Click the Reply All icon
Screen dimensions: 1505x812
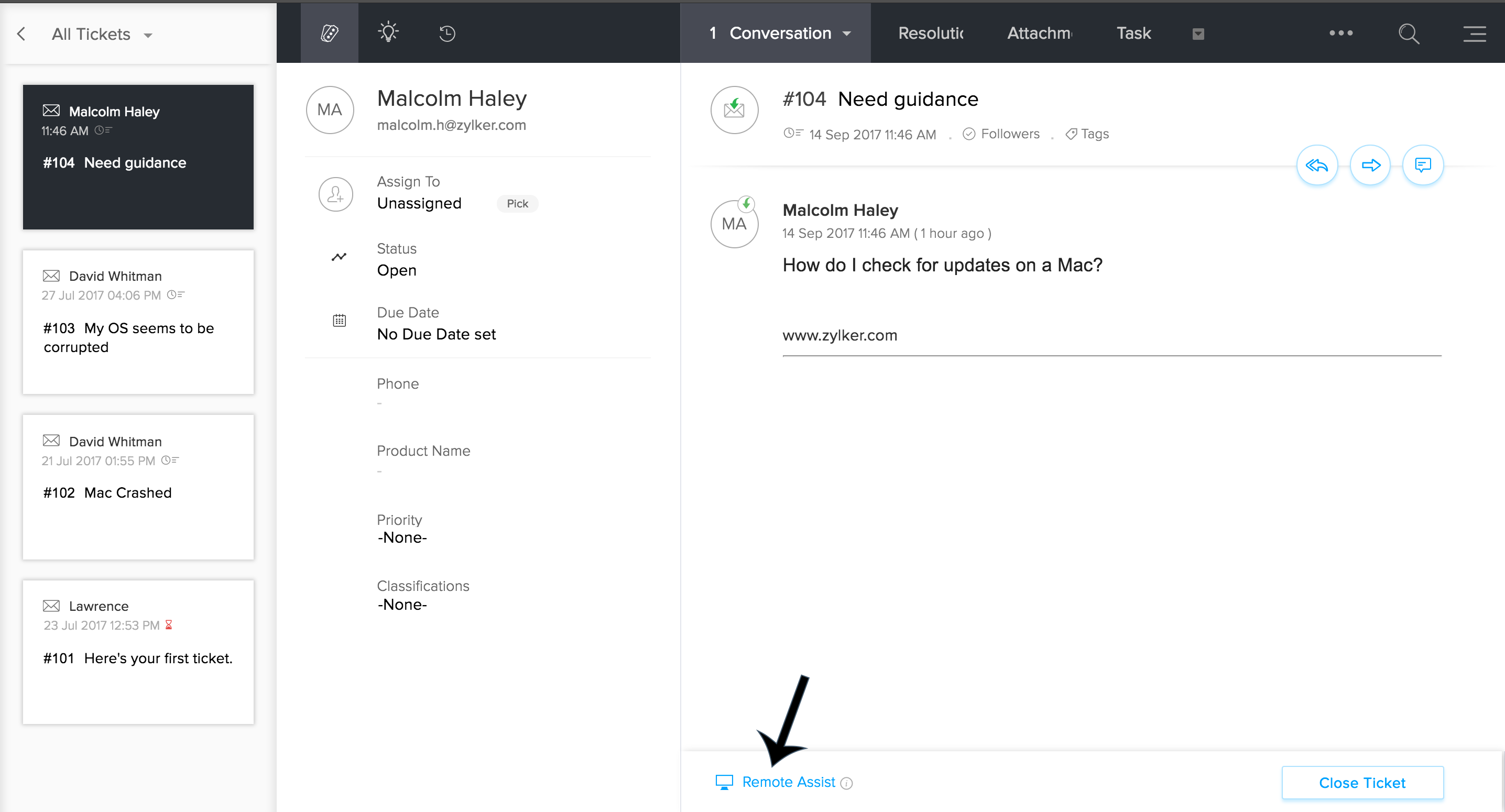(1317, 165)
